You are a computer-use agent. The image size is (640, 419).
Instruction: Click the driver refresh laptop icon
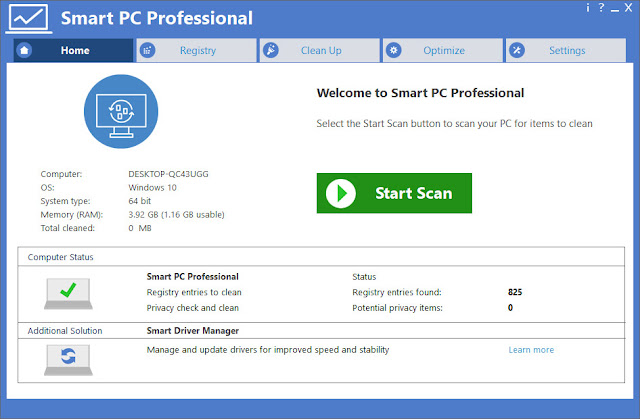click(x=68, y=360)
